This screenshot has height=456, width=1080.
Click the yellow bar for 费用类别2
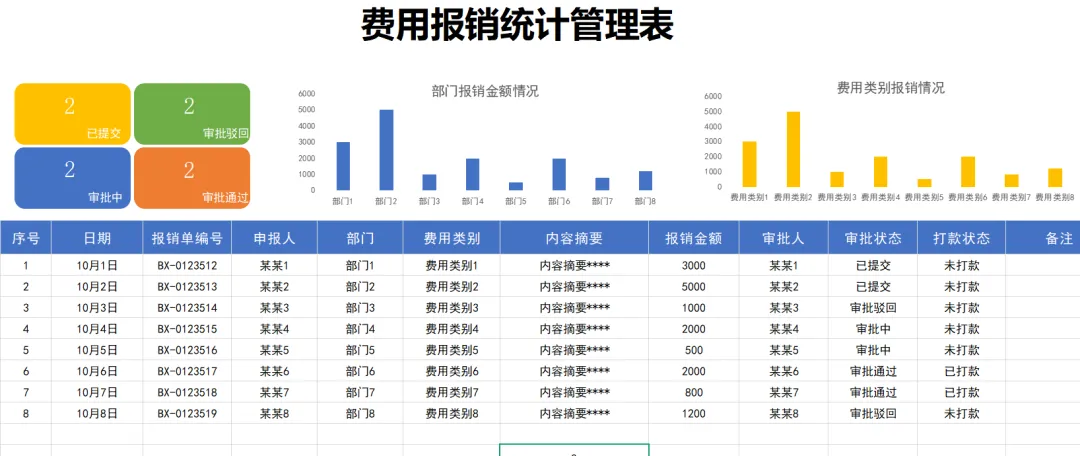point(793,149)
